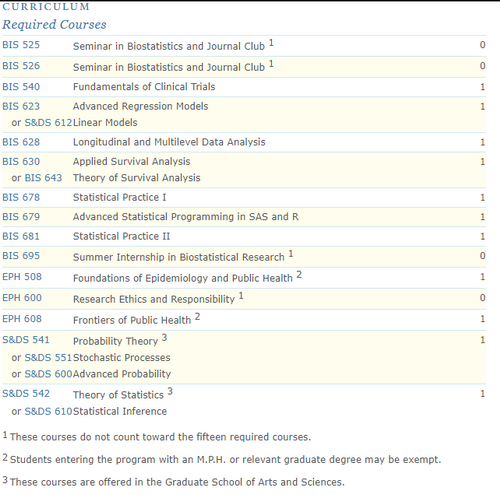Open the BIS 695 internship course link
The image size is (500, 495).
21,256
